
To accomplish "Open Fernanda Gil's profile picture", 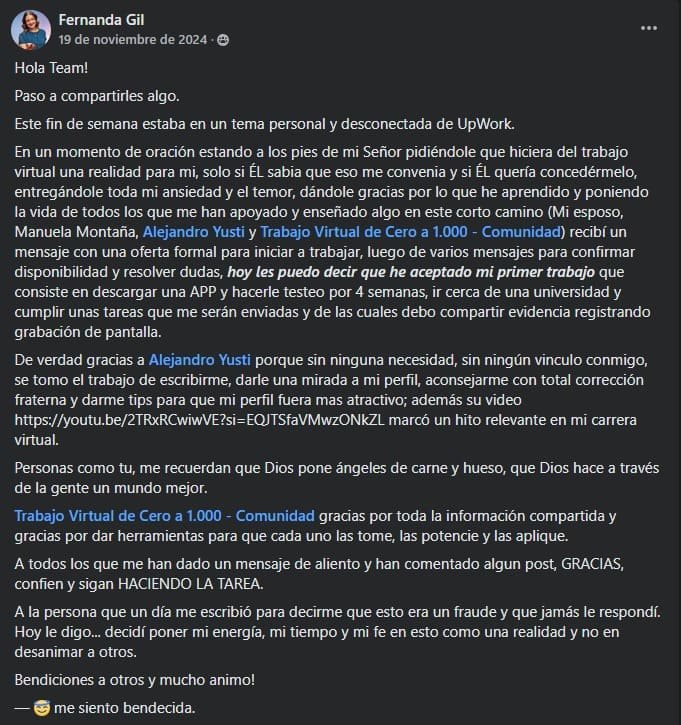I will [x=31, y=30].
